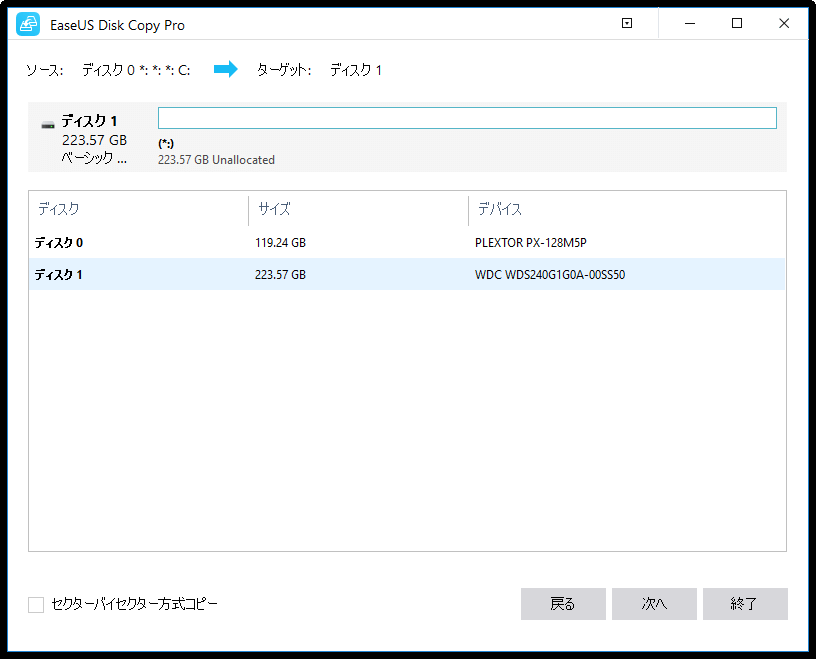Select the unallocated partition bar of ディスク 1

(x=467, y=118)
